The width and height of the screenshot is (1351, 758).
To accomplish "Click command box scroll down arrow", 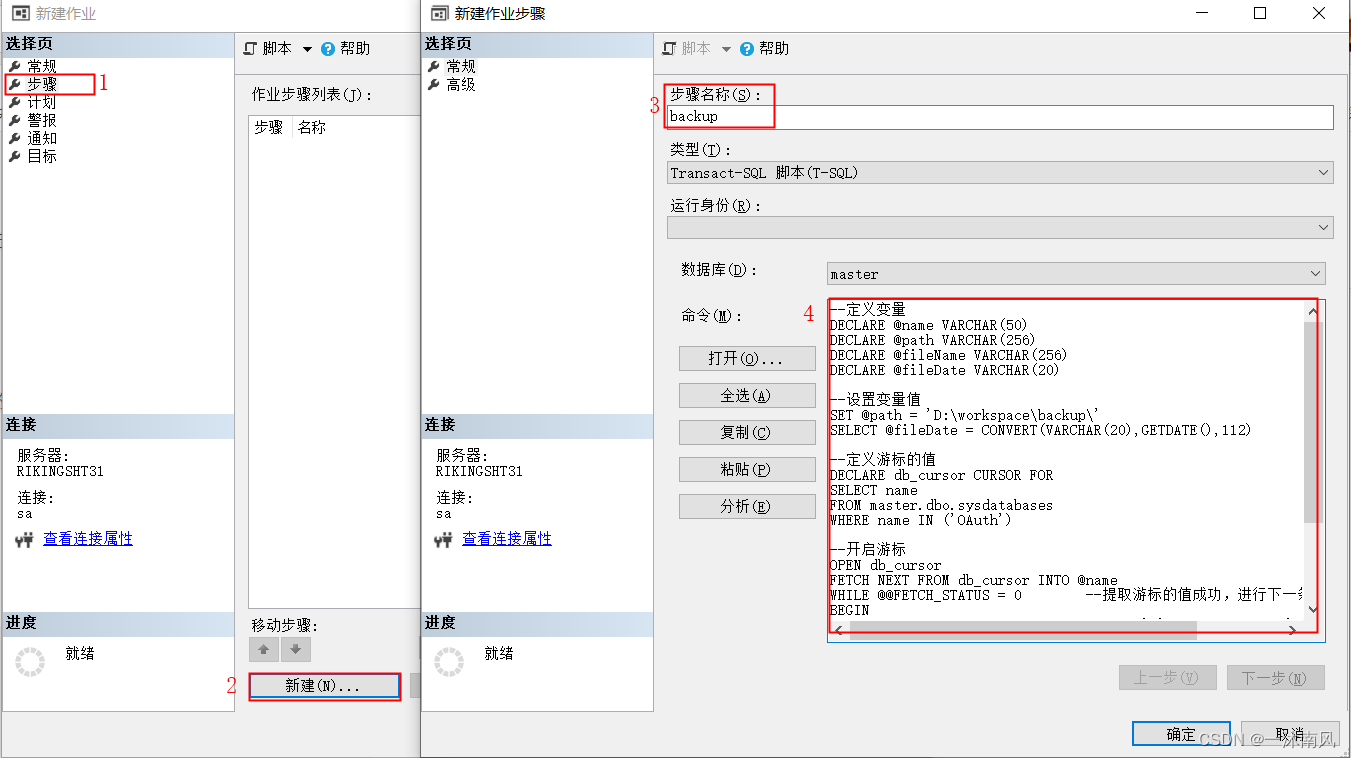I will [1313, 609].
